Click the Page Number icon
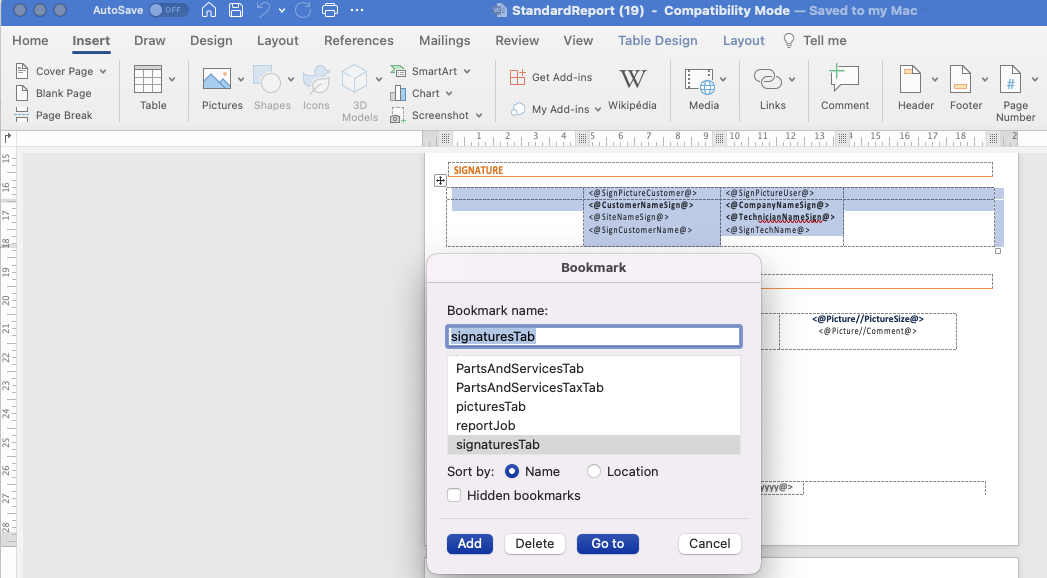The width and height of the screenshot is (1047, 578). click(1010, 79)
